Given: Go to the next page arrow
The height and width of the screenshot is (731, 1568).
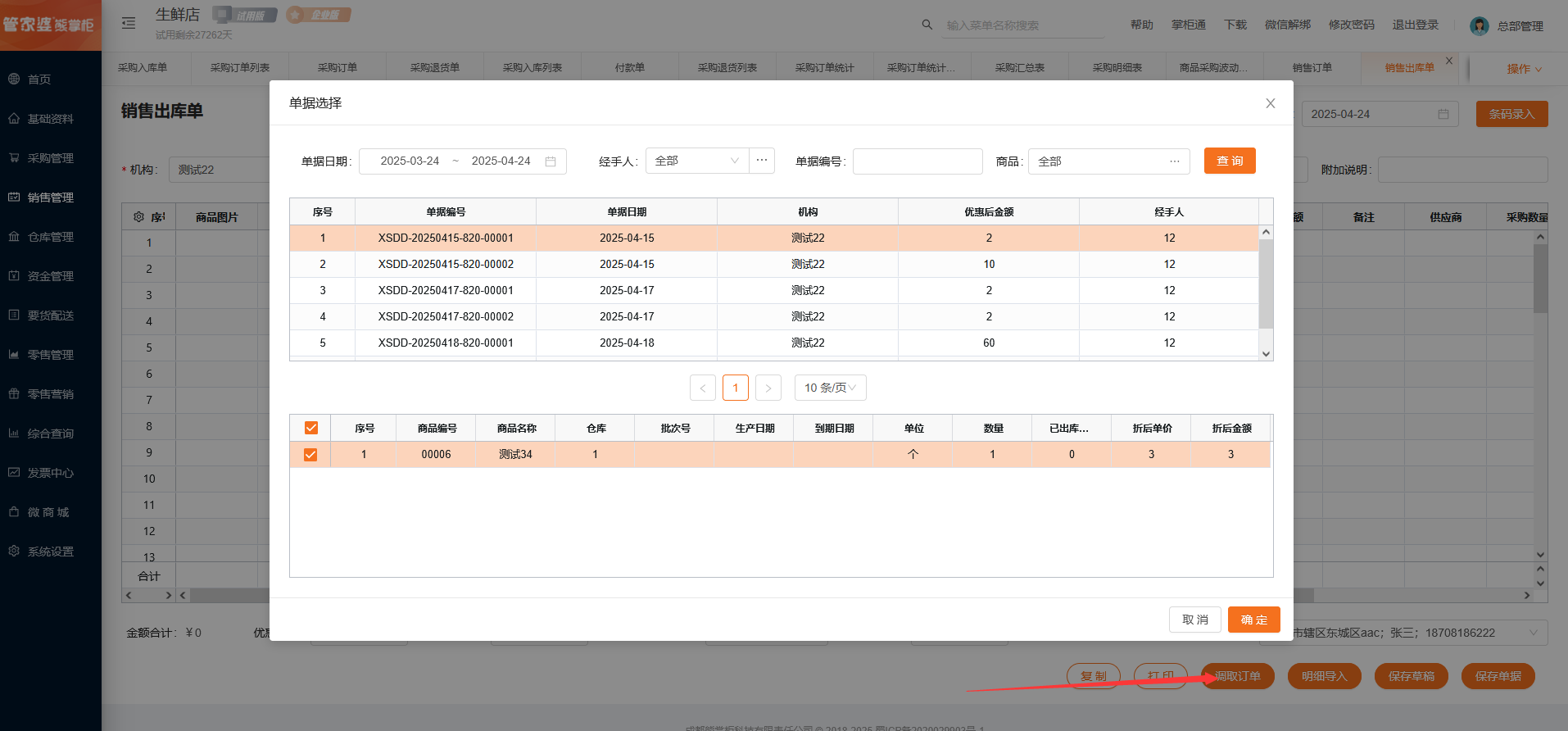Looking at the screenshot, I should [768, 388].
